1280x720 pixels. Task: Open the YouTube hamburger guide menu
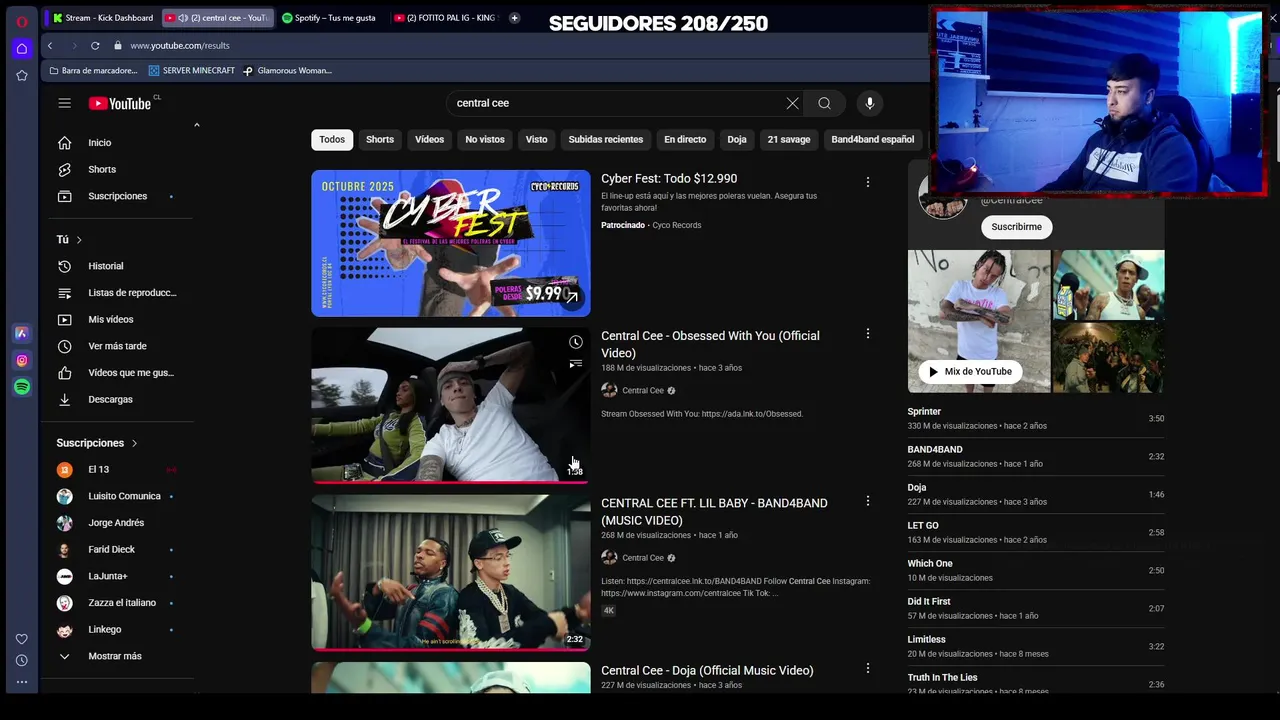pyautogui.click(x=64, y=103)
